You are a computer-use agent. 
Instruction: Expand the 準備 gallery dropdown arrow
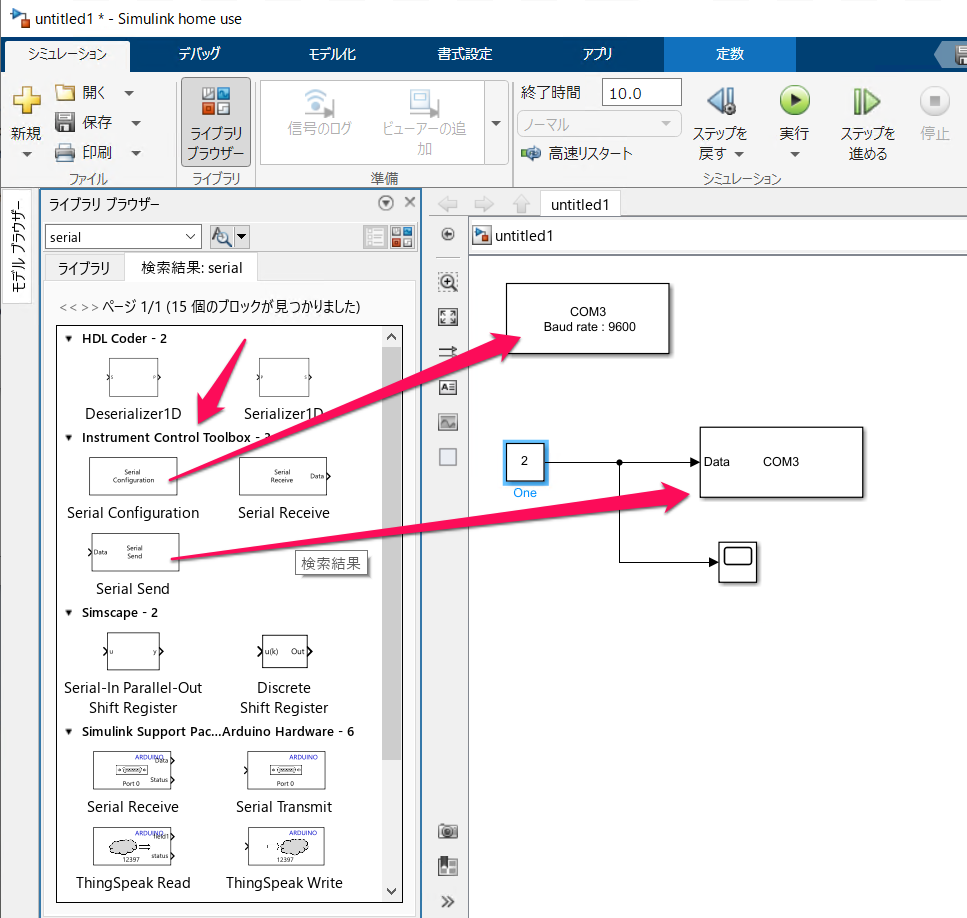tap(496, 123)
